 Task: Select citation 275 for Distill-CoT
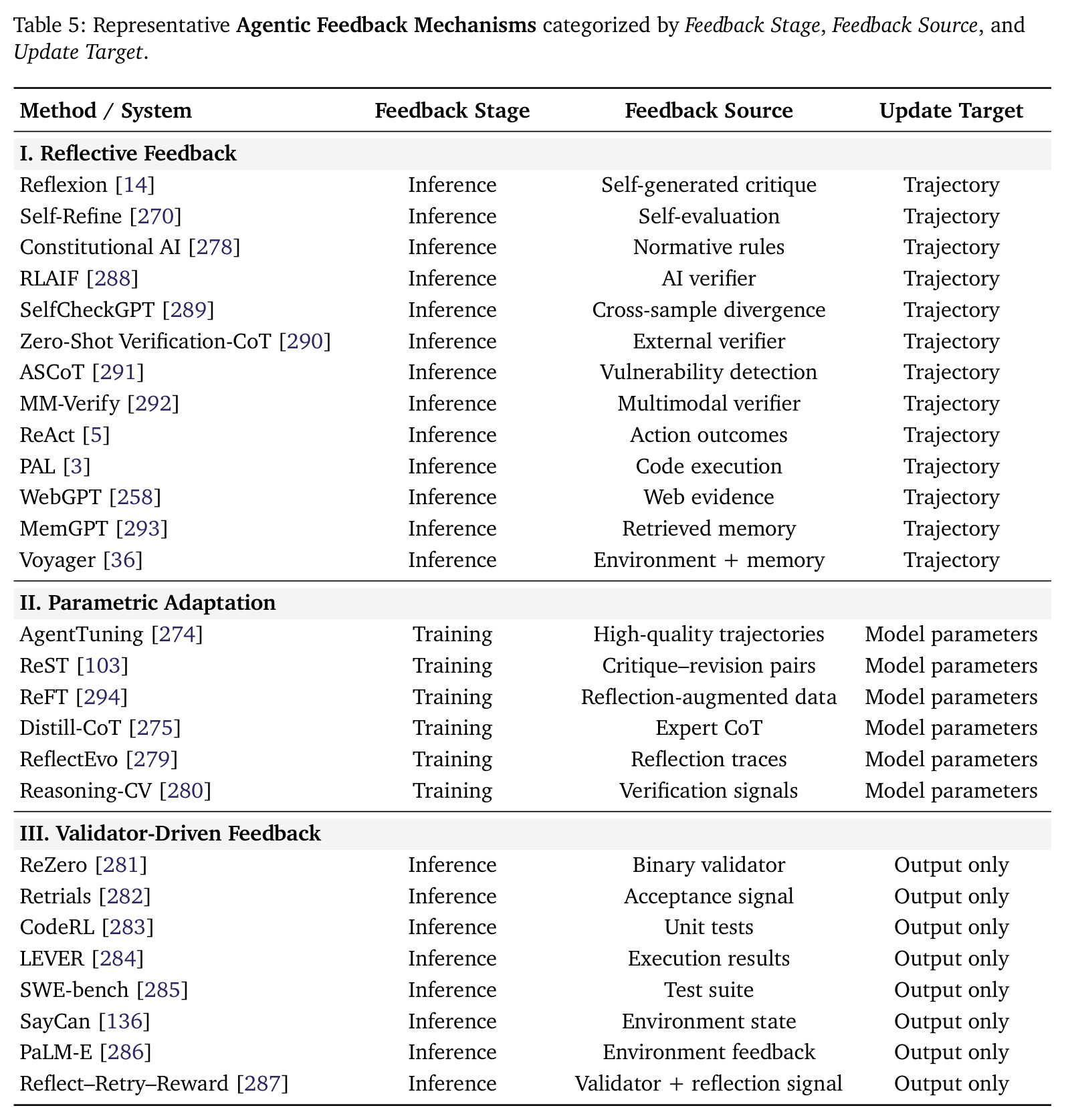point(155,728)
